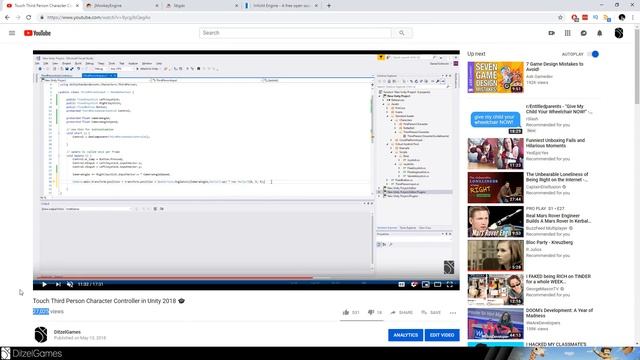The image size is (640, 360).
Task: Click the browser Back arrow
Action: (7, 18)
